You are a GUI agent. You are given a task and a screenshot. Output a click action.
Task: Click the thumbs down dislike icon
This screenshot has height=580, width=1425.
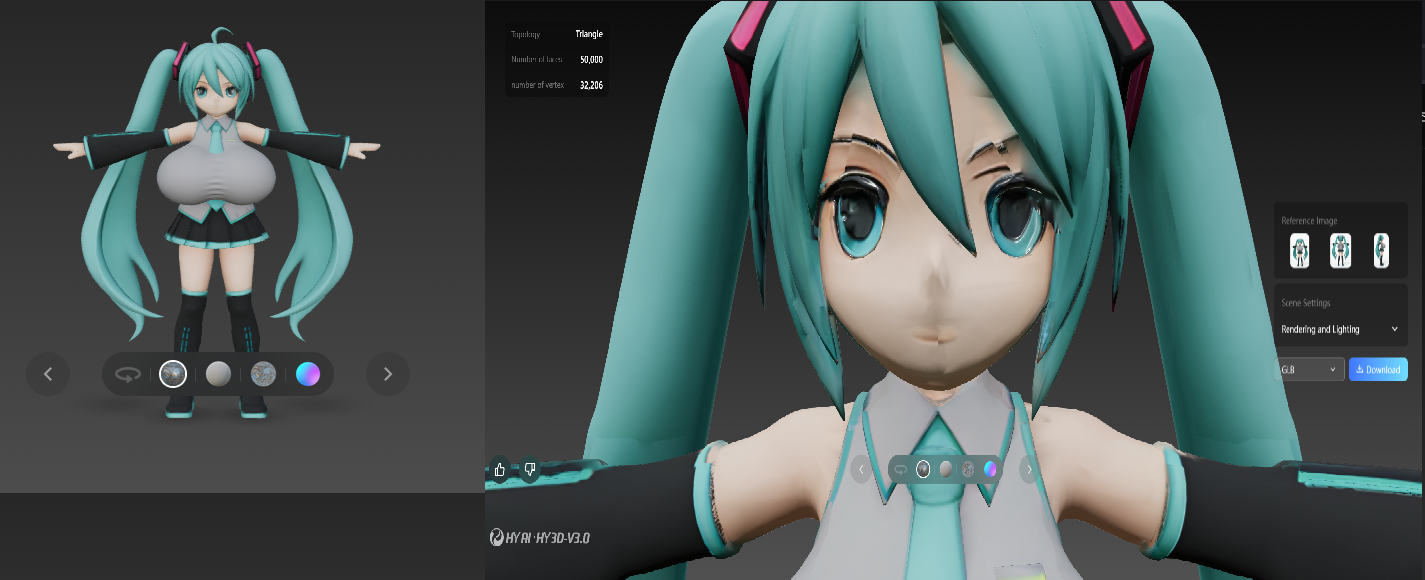pos(530,468)
